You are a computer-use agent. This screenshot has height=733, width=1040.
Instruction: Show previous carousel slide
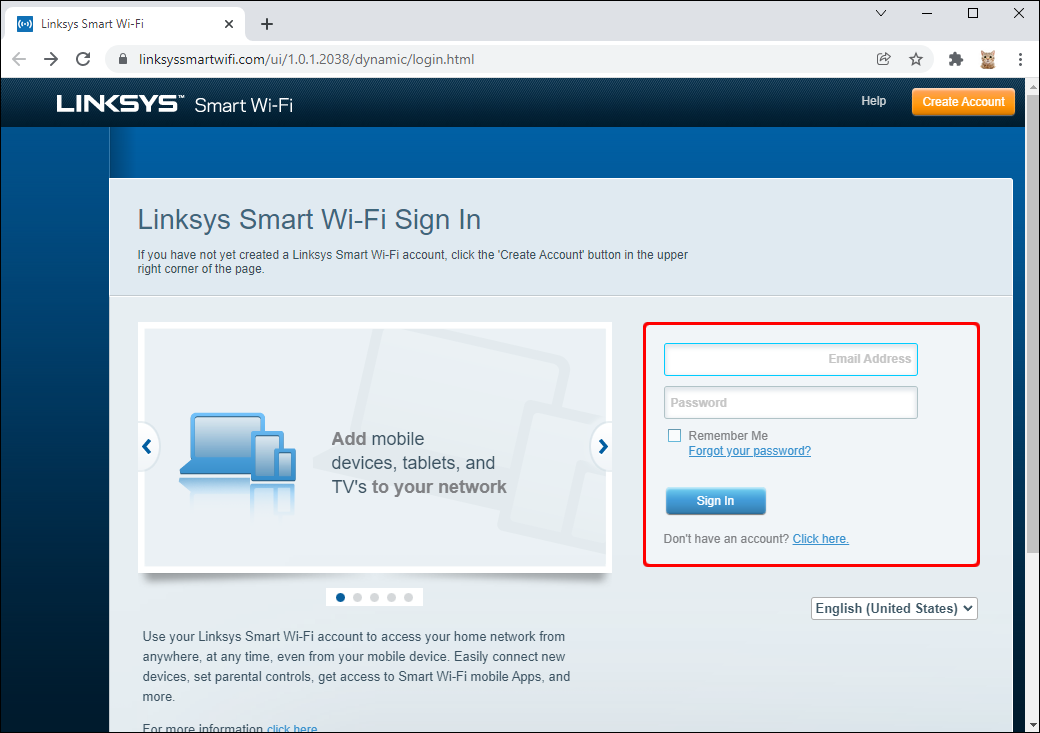[147, 446]
